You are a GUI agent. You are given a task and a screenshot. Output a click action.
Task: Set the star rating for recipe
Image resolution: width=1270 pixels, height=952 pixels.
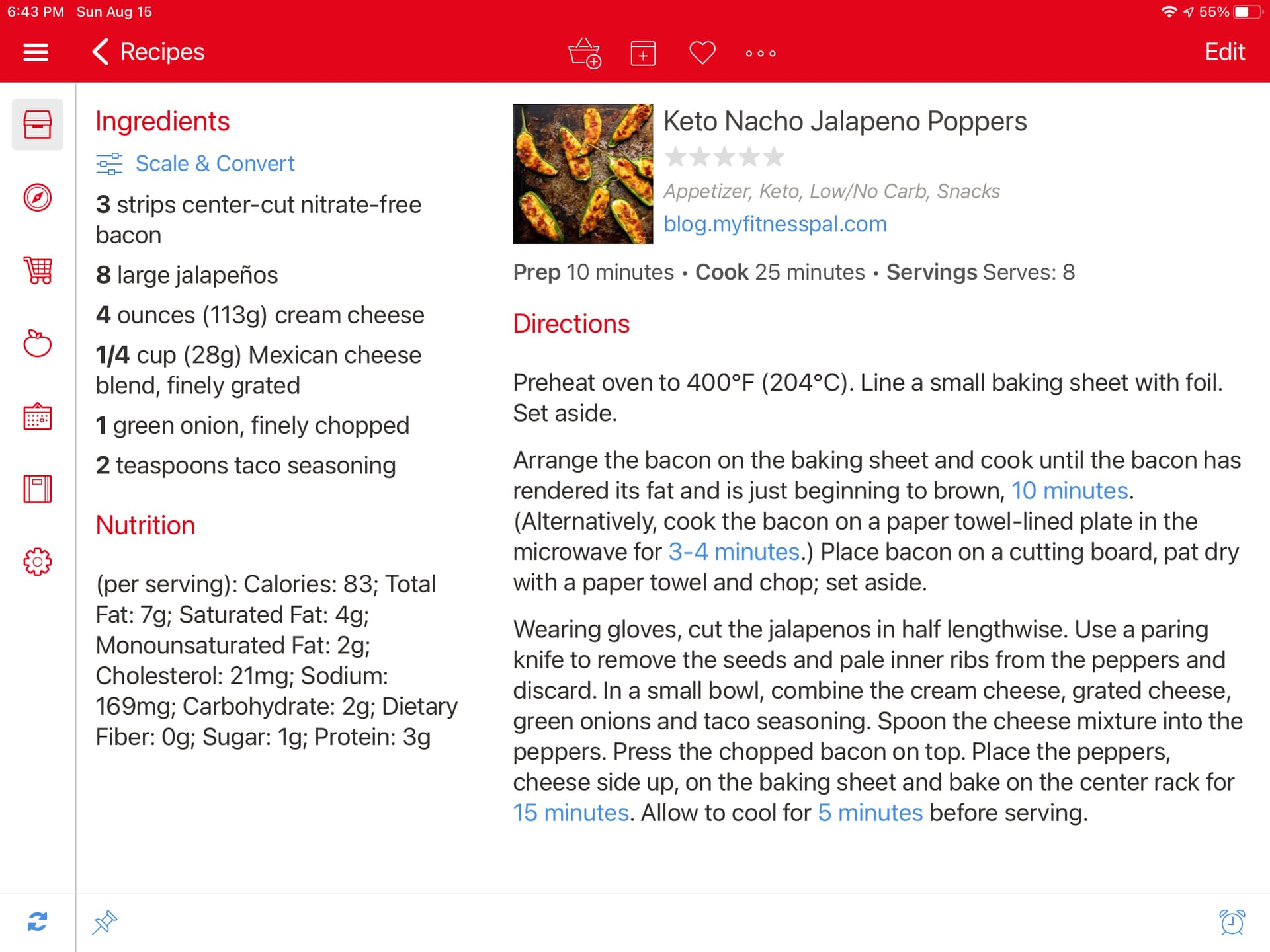click(724, 157)
